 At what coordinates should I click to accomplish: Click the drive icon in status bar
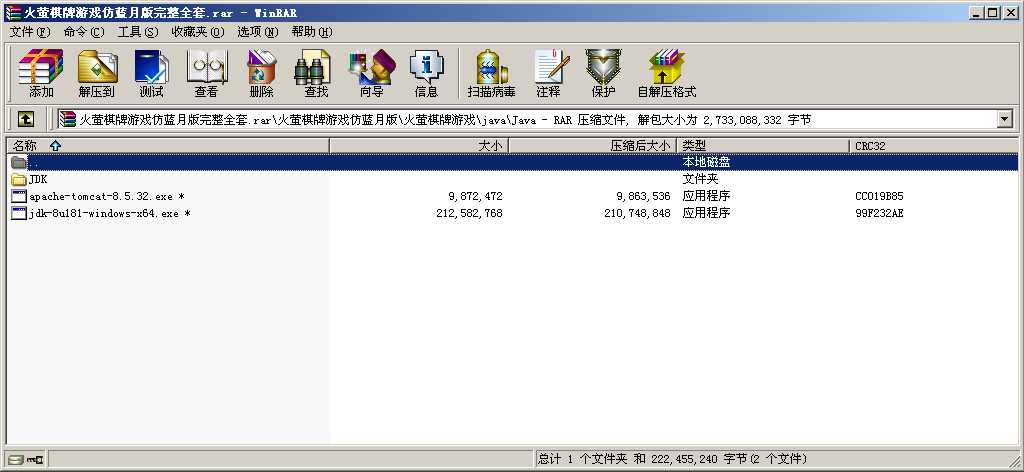tap(16, 460)
